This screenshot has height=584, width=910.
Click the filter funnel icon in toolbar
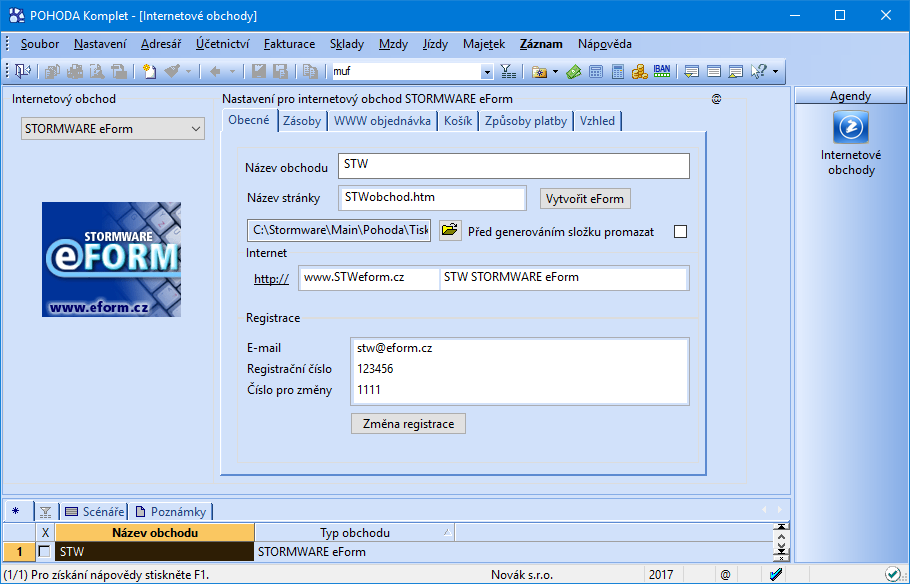pos(508,71)
